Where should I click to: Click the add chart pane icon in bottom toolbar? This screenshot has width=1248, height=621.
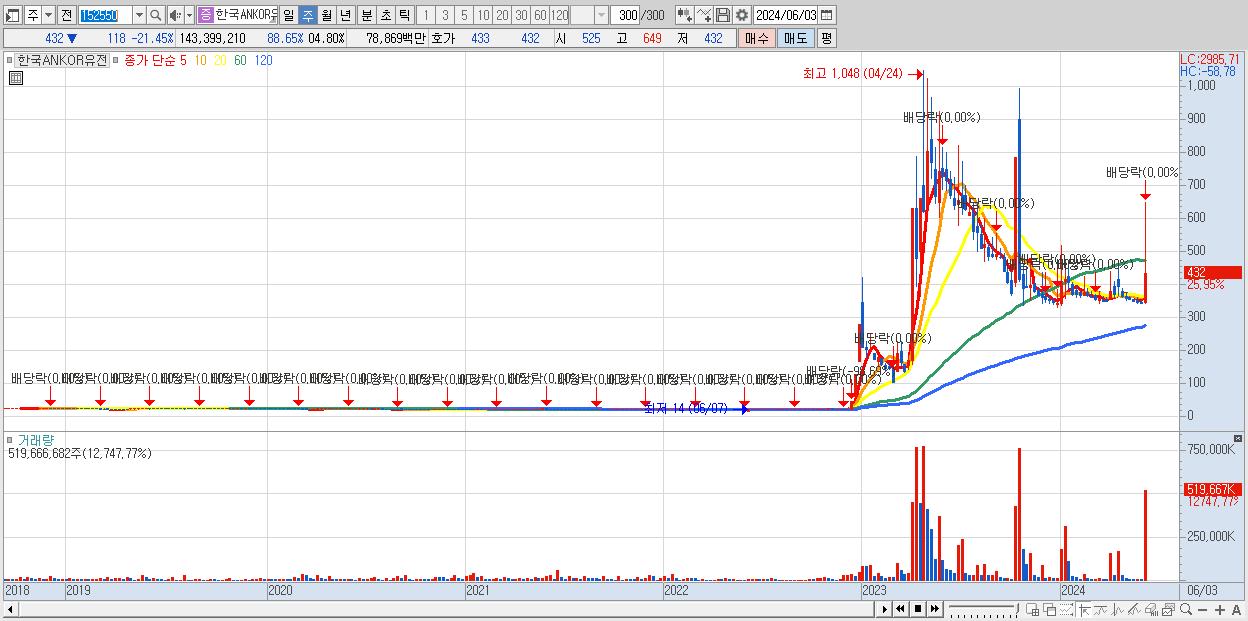pos(1033,609)
